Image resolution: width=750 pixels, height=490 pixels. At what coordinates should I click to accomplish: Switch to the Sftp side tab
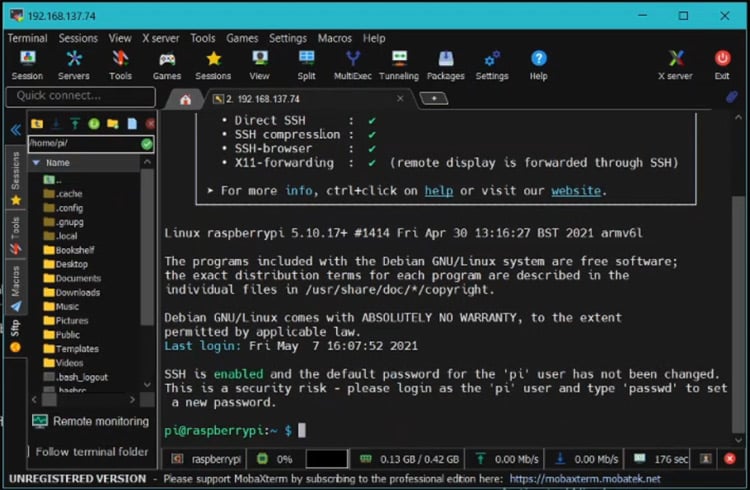coord(15,329)
